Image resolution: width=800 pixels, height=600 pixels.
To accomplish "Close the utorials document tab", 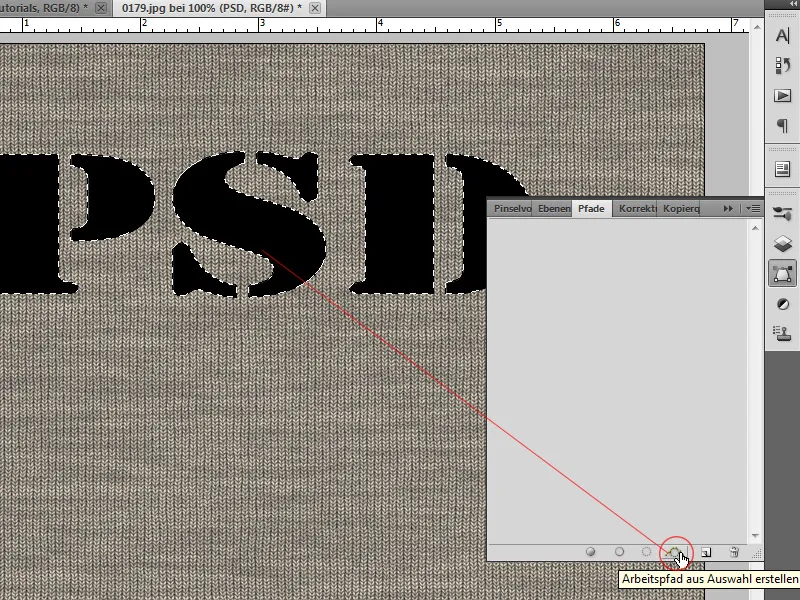I will (101, 8).
